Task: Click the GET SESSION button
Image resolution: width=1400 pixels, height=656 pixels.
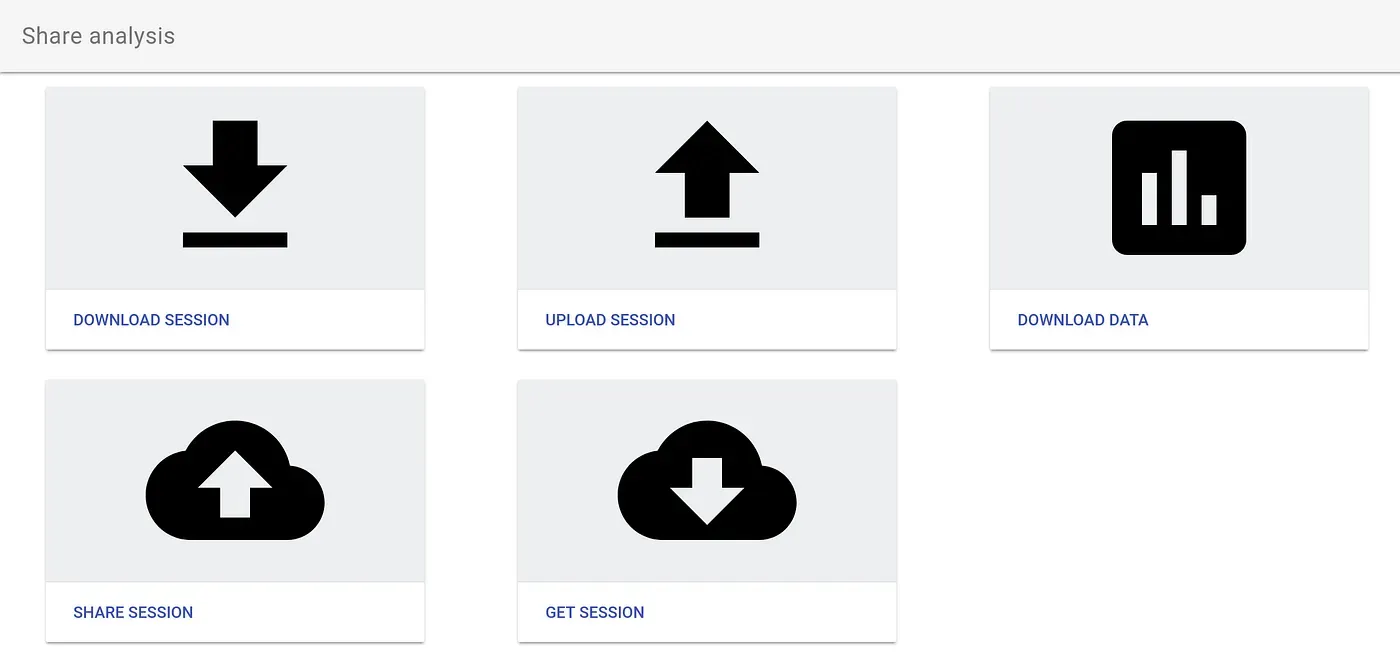Action: point(595,612)
